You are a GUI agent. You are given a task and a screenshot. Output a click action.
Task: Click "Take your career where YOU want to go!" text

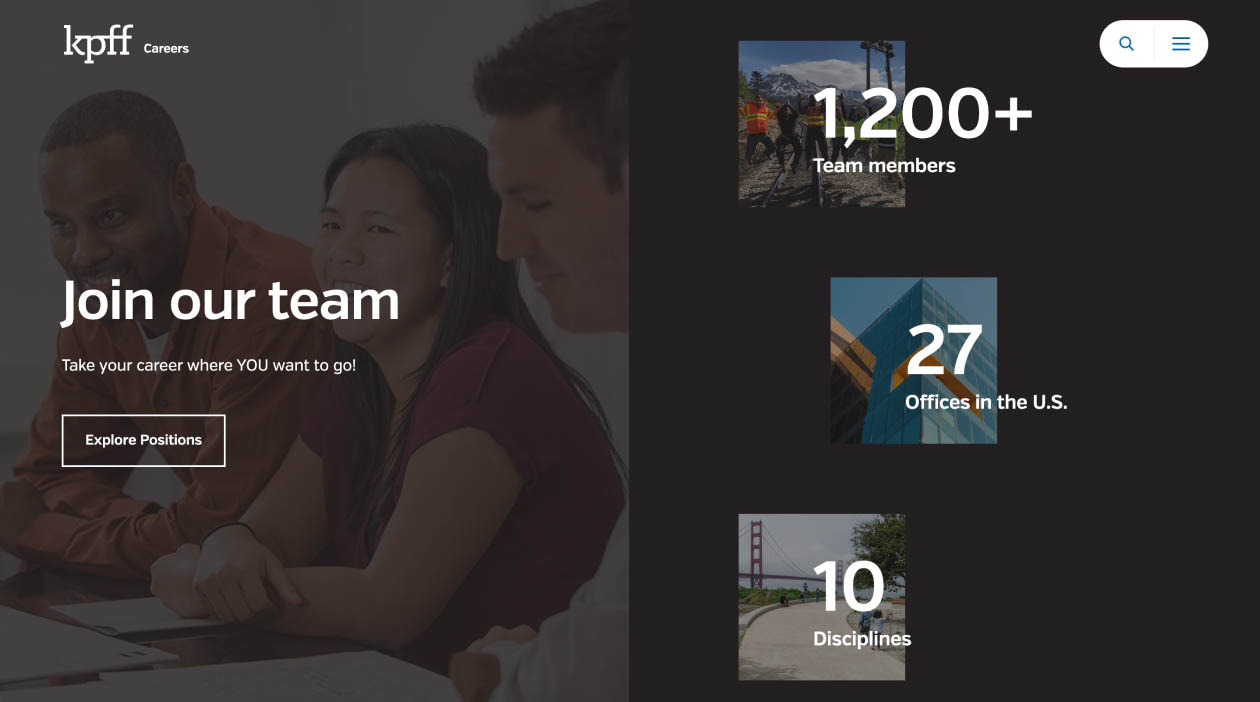click(x=209, y=365)
